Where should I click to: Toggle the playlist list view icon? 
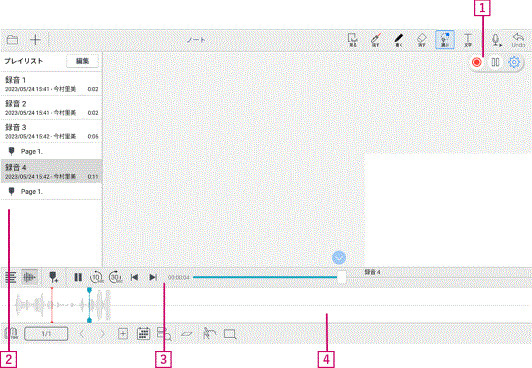[x=11, y=277]
